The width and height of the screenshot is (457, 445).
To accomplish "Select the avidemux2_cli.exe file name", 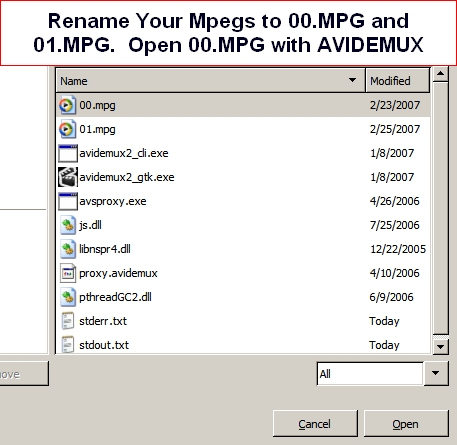I will click(x=124, y=153).
